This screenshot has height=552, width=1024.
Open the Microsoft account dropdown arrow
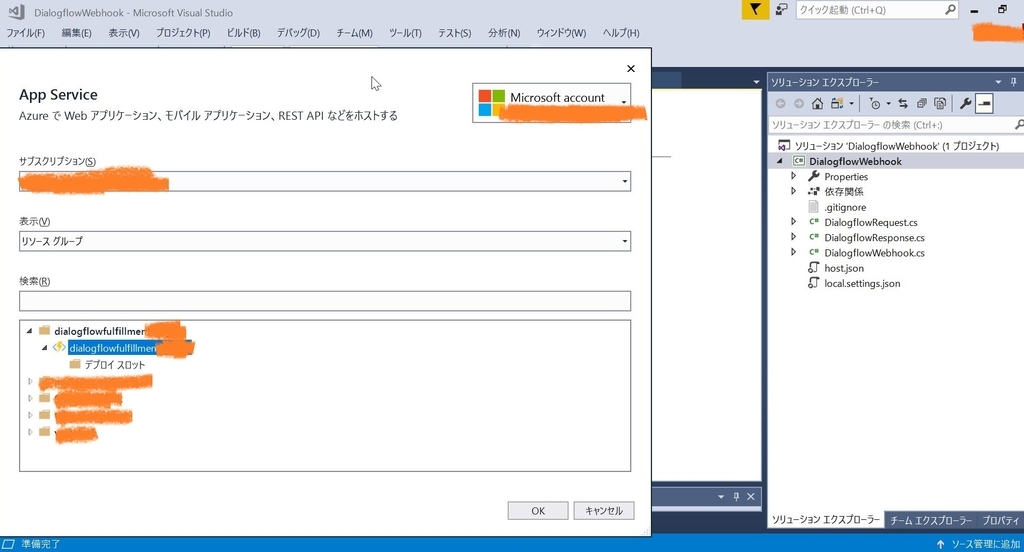624,102
